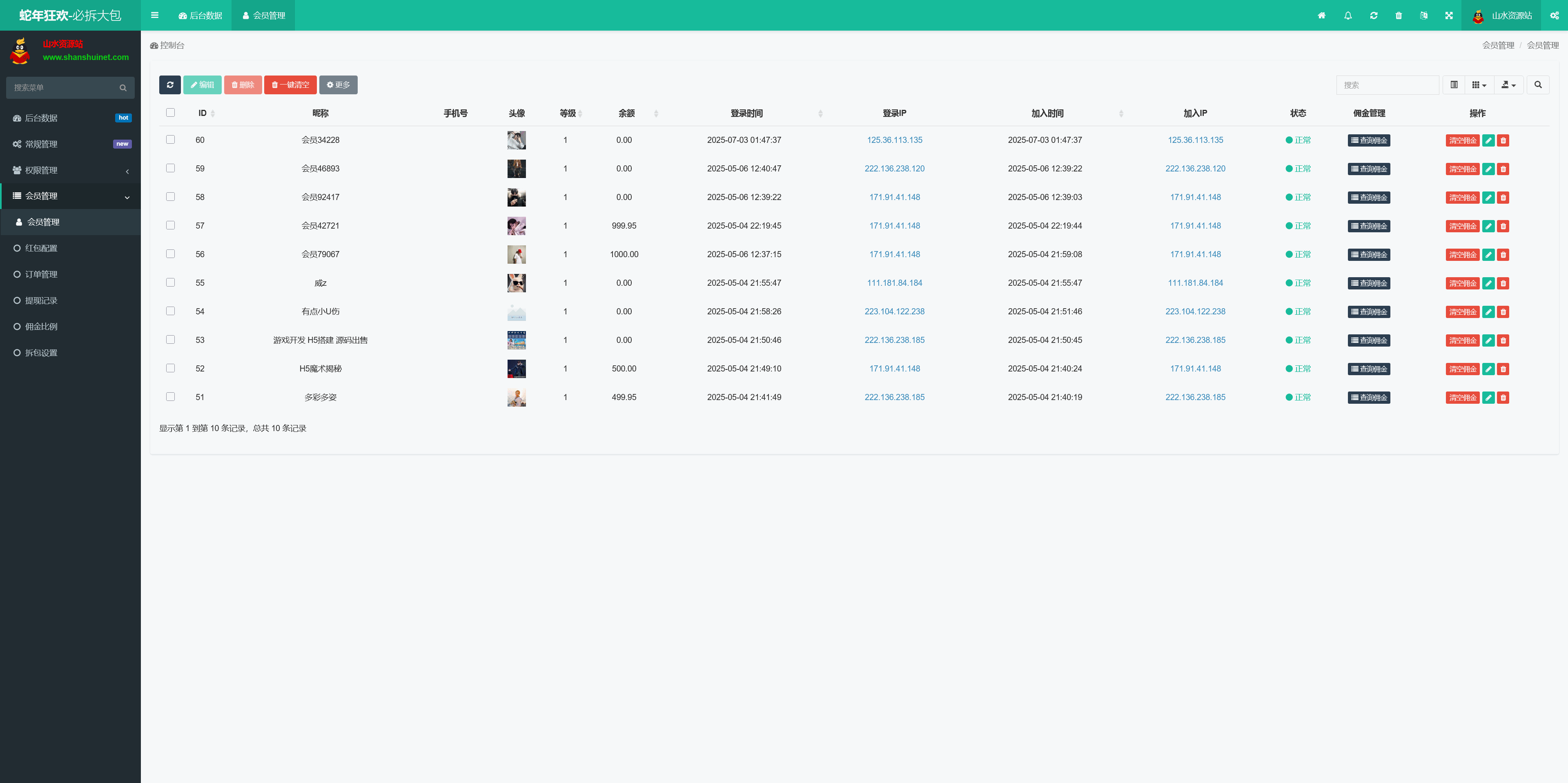The width and height of the screenshot is (1568, 783).
Task: Click 查询佣金 button for member 58
Action: click(1368, 198)
